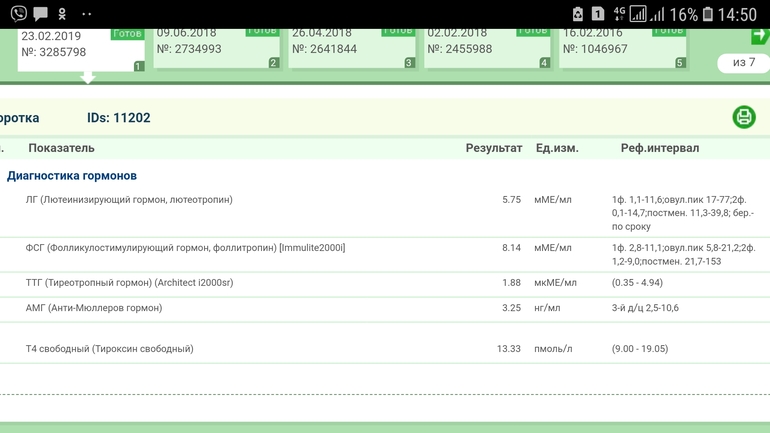Image resolution: width=770 pixels, height=433 pixels.
Task: Click the 'из 7' page counter
Action: tap(744, 63)
